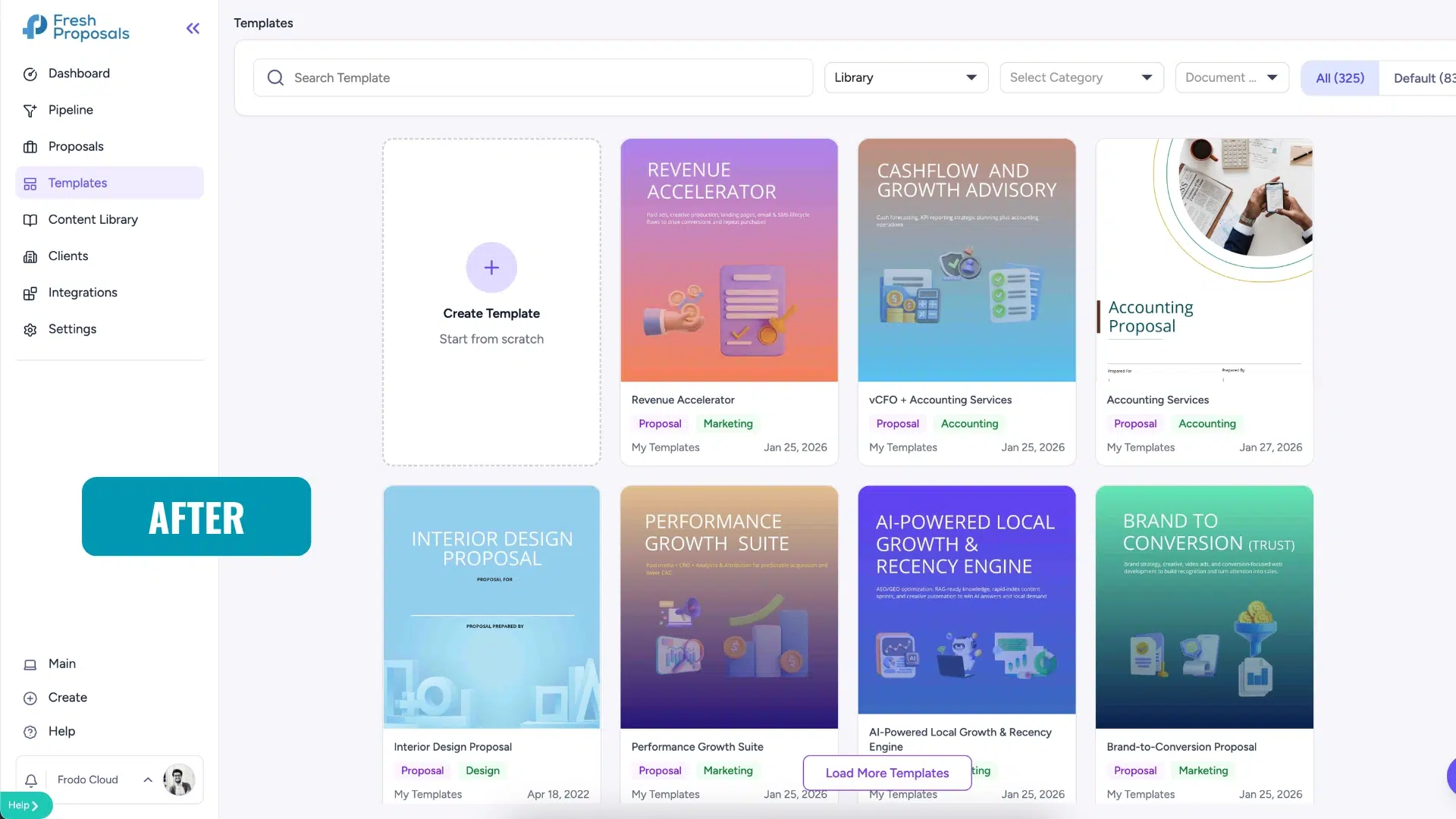
Task: Open the Library dropdown
Action: point(906,77)
